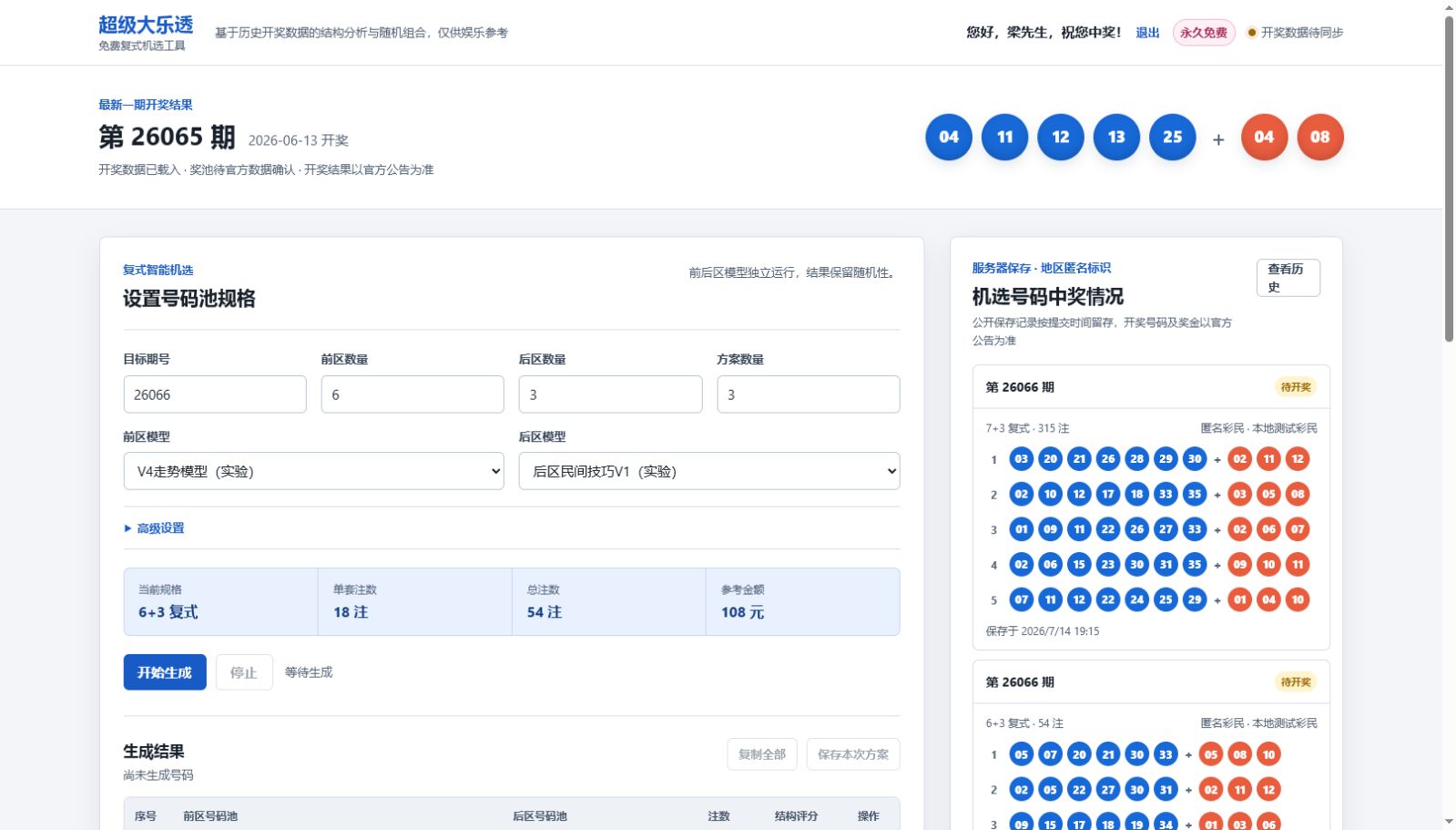The height and width of the screenshot is (830, 1456).
Task: Click ball 27 in 6+3 row 2
Action: [x=1108, y=790]
